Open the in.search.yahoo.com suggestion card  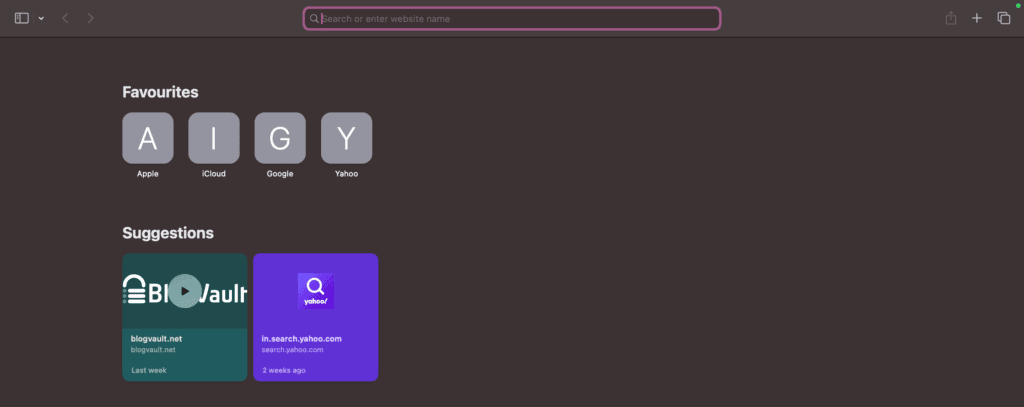tap(315, 317)
